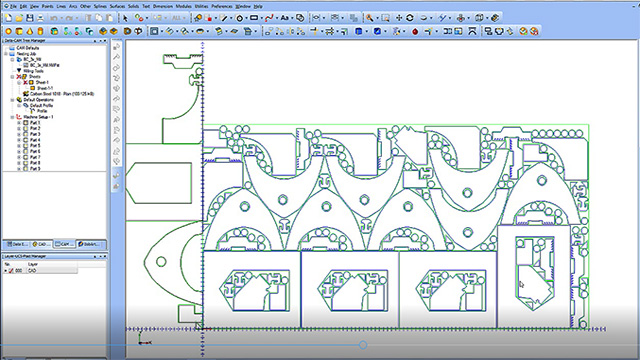The height and width of the screenshot is (360, 640).
Task: Open the dropdown arrow beside zoom magnifier
Action: [x=377, y=18]
